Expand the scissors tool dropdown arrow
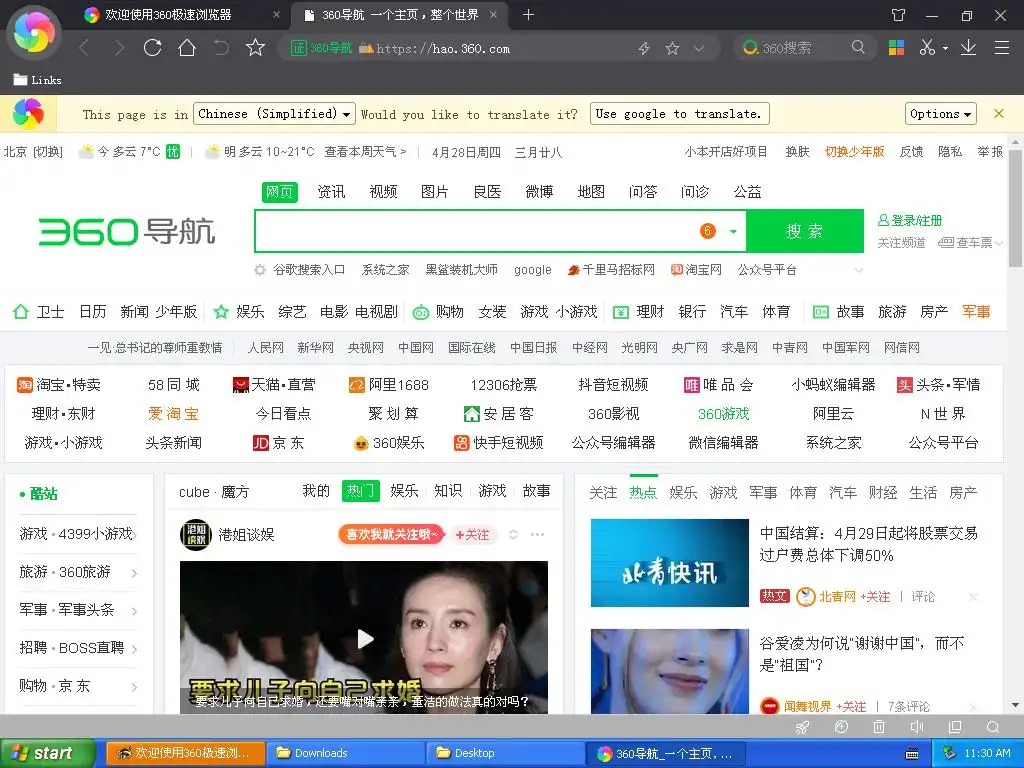Screen dimensions: 1024x768 [x=945, y=48]
